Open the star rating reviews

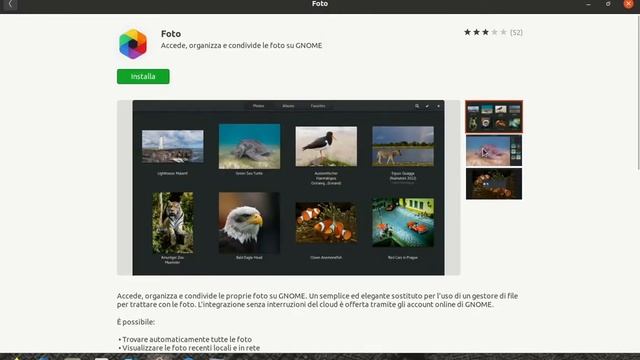[485, 32]
